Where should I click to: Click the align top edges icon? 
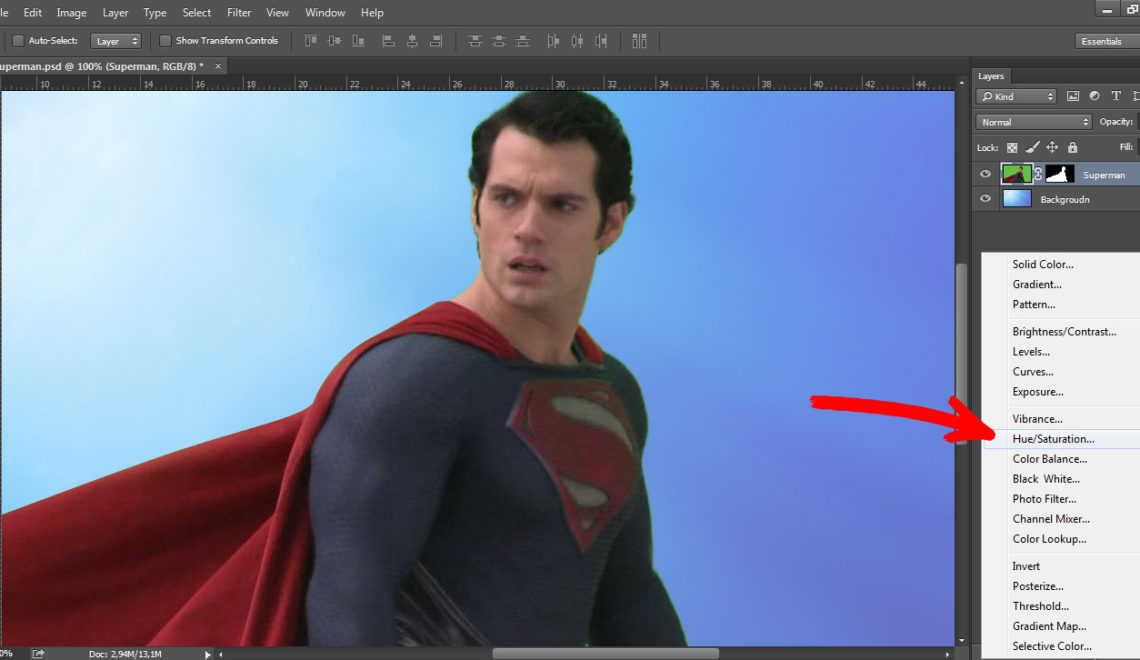310,41
